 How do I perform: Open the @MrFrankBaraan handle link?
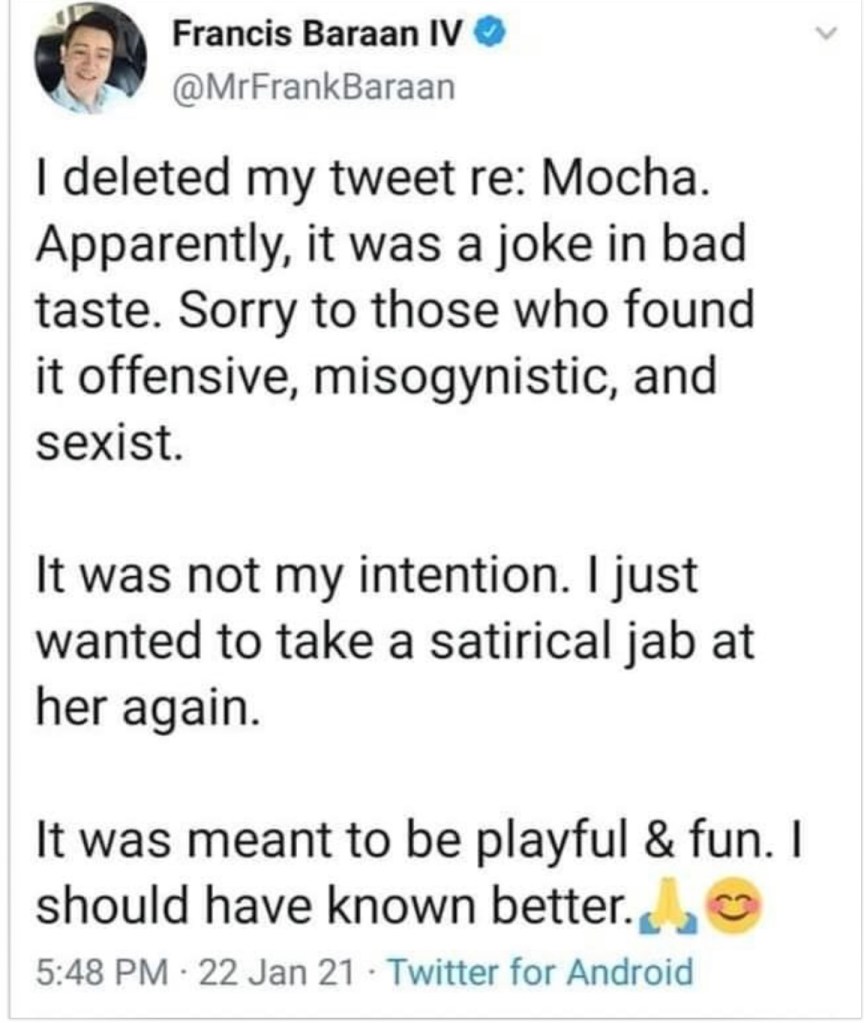pos(313,88)
